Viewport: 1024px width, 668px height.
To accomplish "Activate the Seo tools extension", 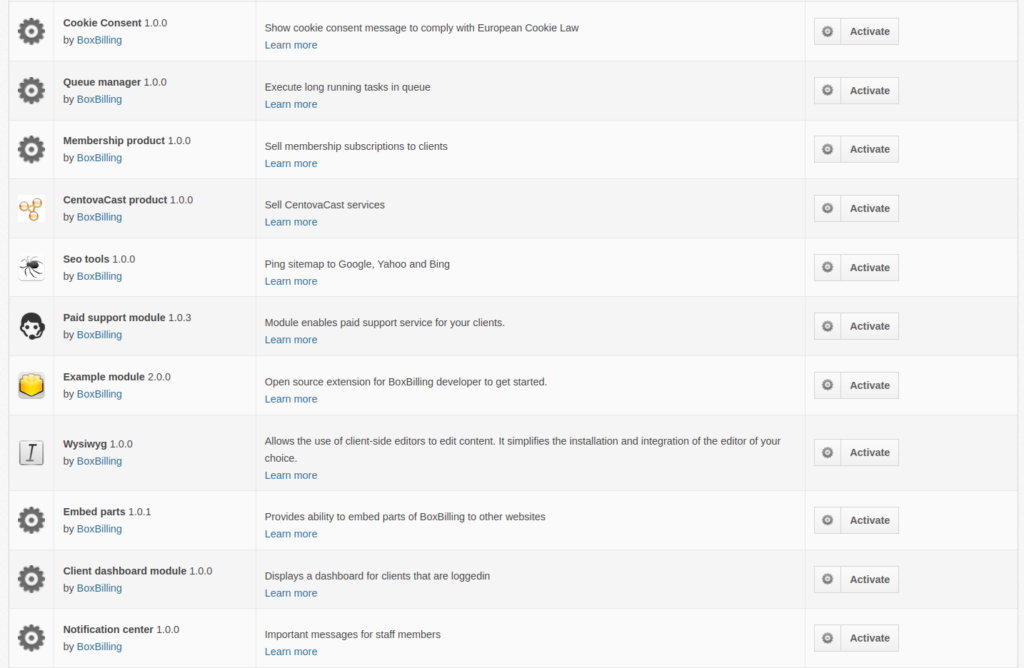I will pyautogui.click(x=869, y=267).
